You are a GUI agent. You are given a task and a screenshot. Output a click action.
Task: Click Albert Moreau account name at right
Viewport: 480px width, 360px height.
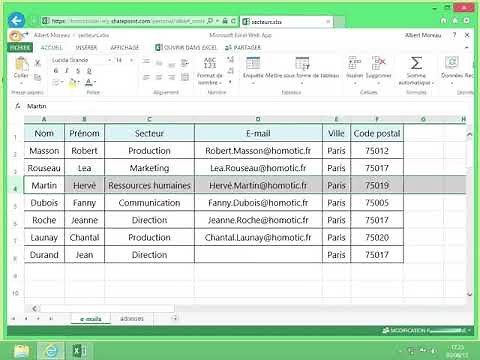coord(423,35)
